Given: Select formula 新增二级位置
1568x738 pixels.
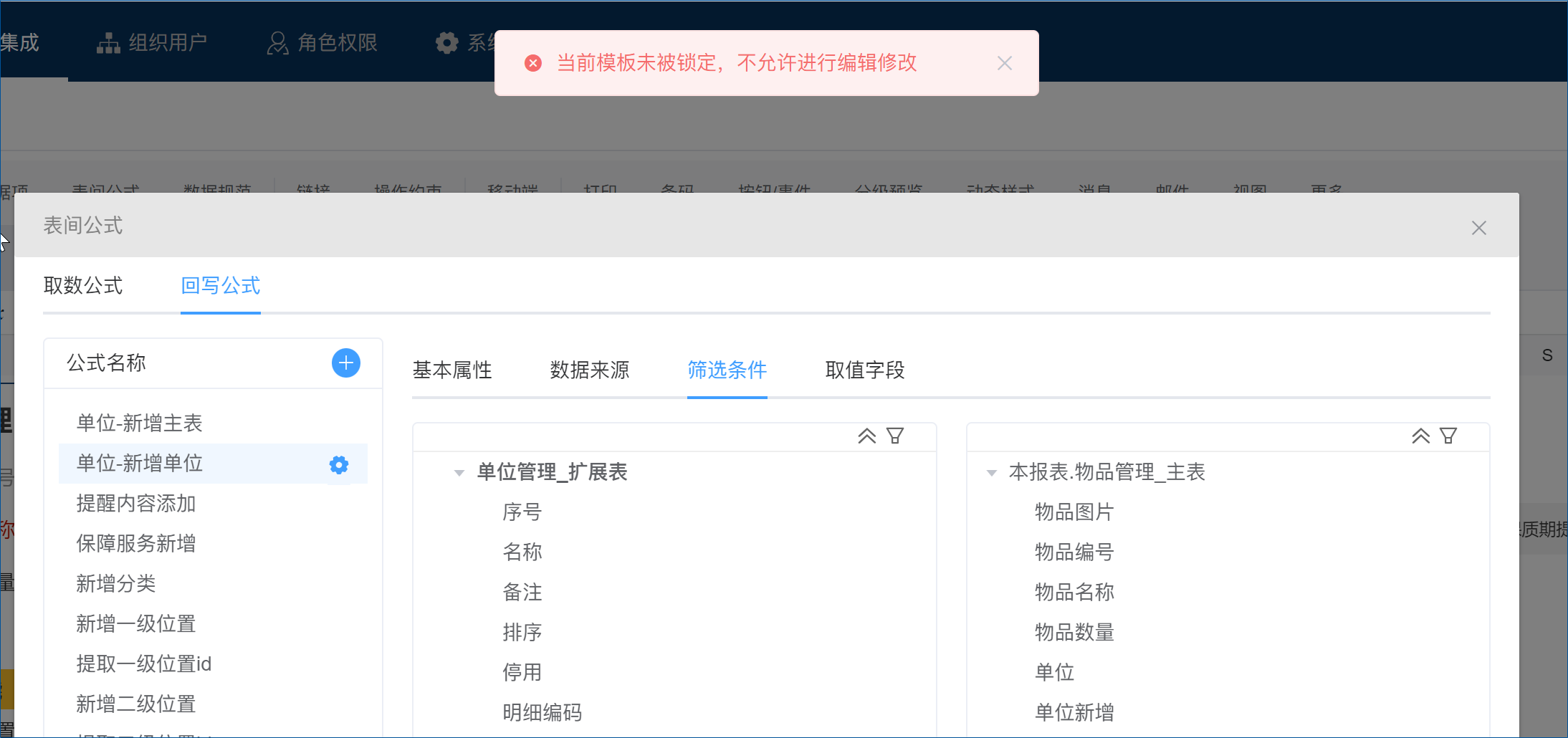Looking at the screenshot, I should 213,704.
